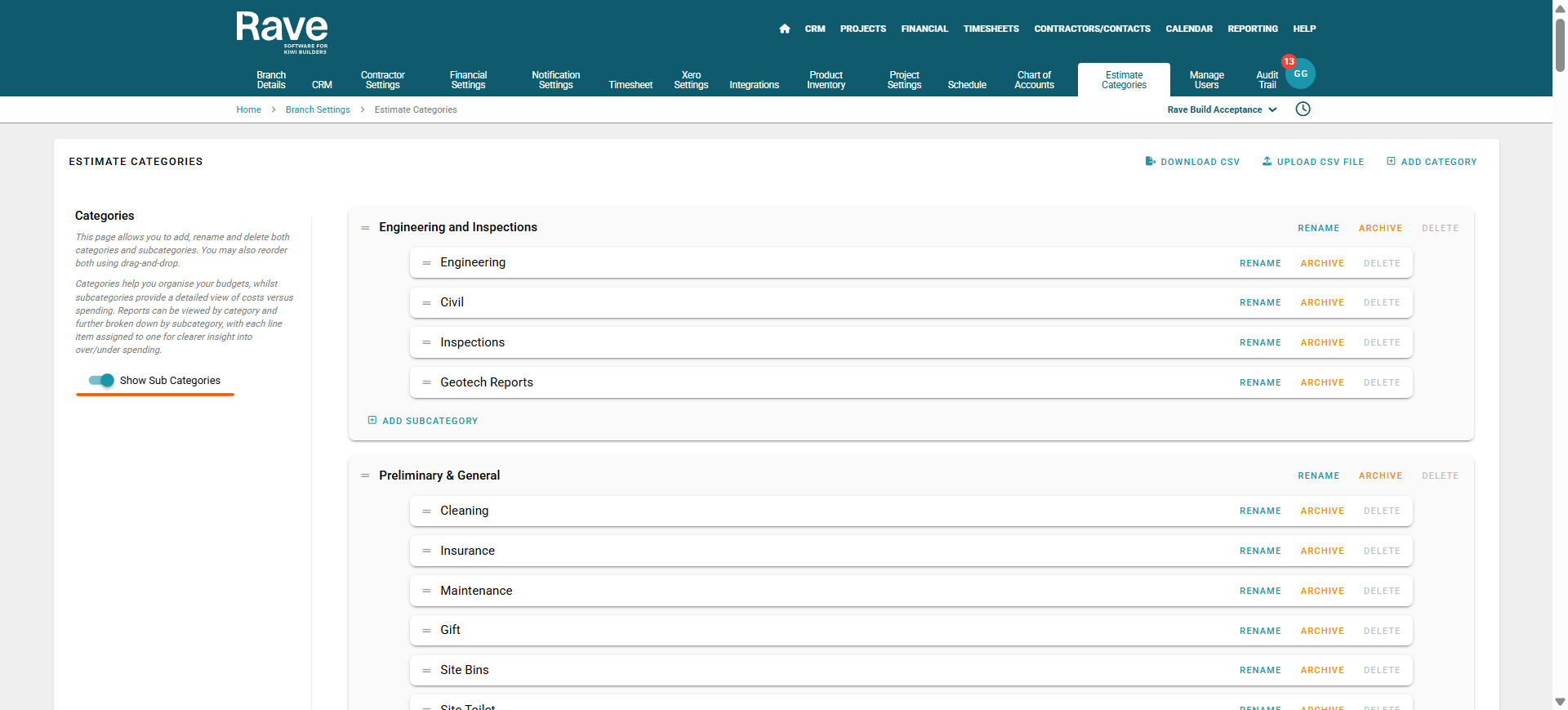Click the page scrollbar down arrow
This screenshot has width=1568, height=710.
[1560, 702]
